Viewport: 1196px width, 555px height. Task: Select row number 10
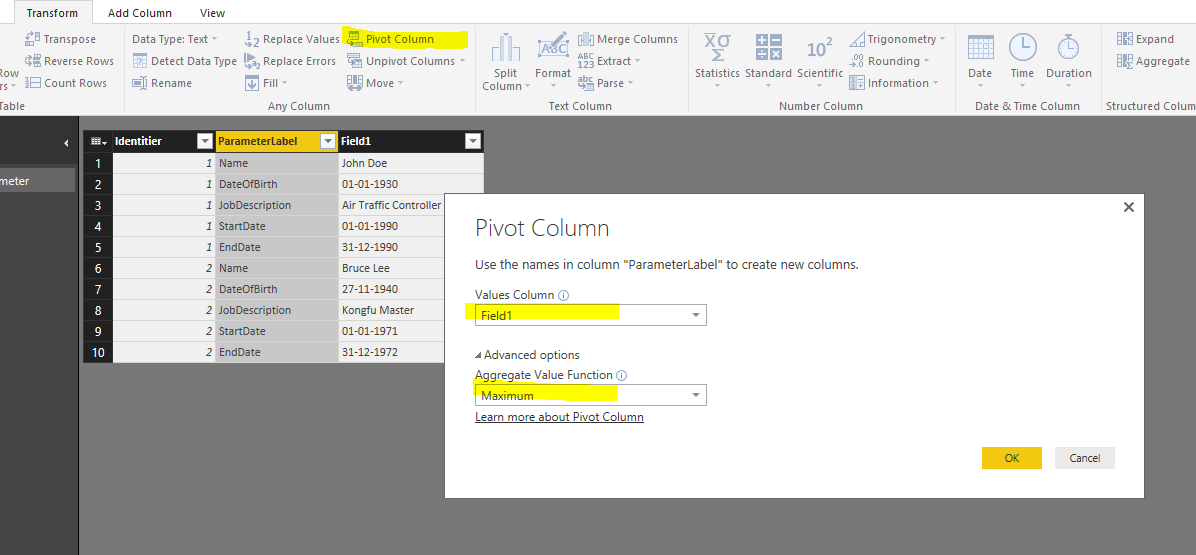pyautogui.click(x=98, y=352)
